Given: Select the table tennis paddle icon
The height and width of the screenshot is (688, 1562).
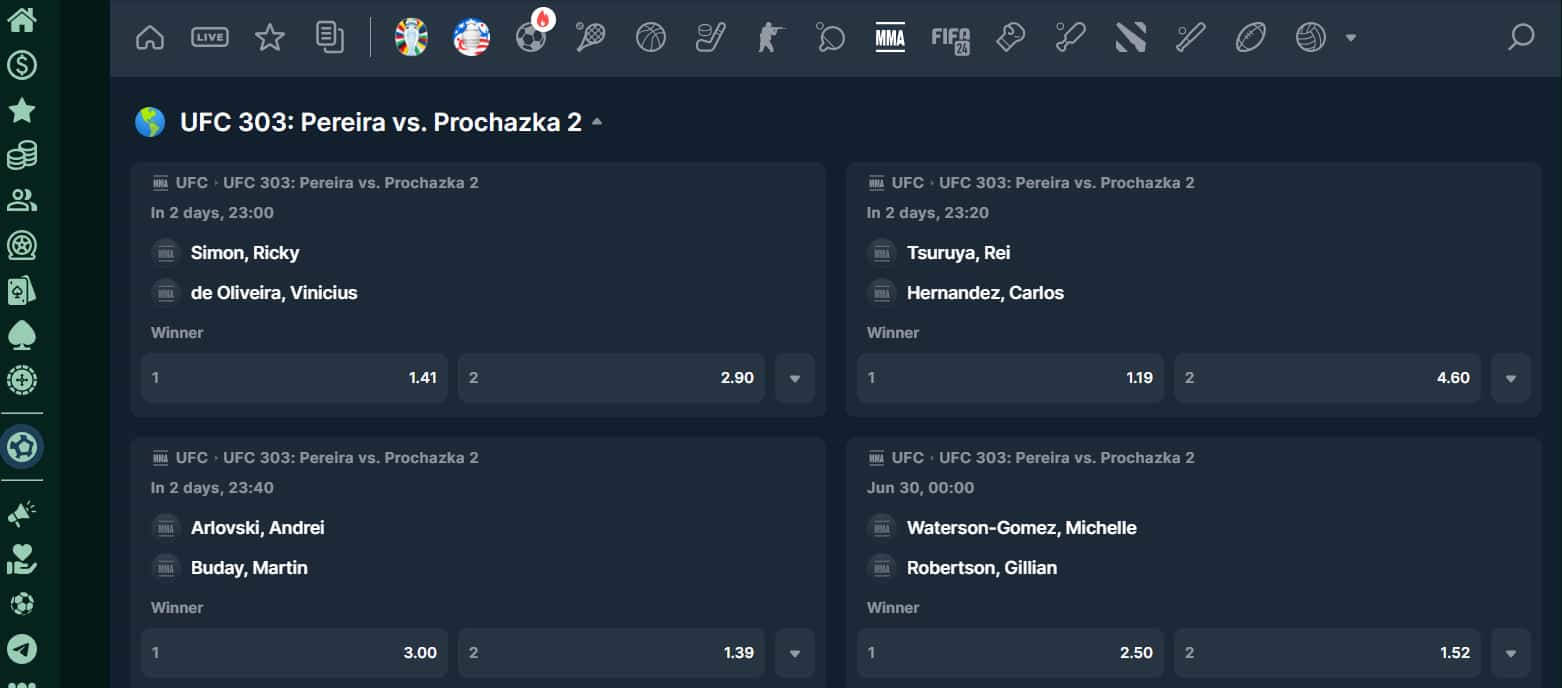Looking at the screenshot, I should [x=830, y=38].
